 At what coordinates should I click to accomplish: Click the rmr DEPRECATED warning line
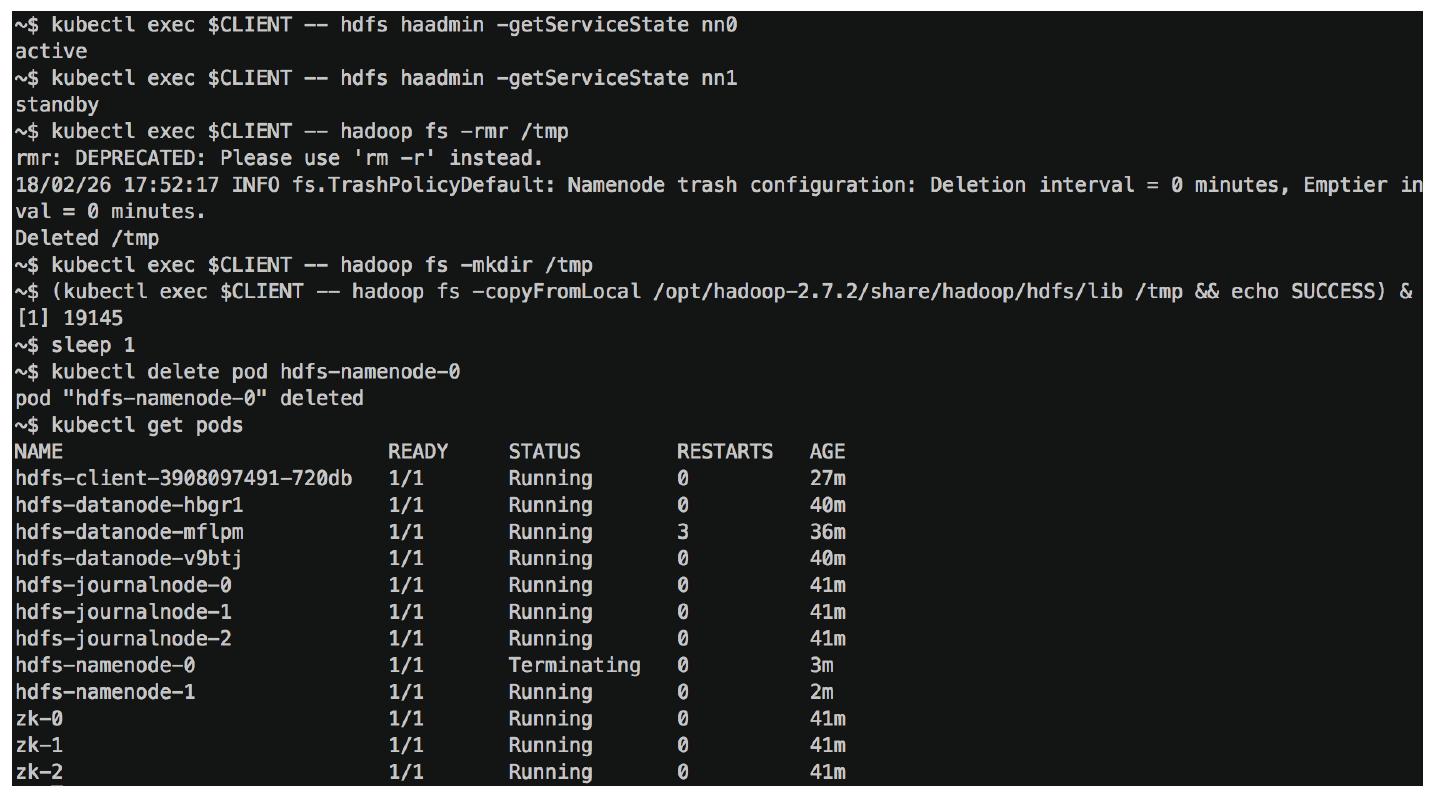tap(279, 158)
